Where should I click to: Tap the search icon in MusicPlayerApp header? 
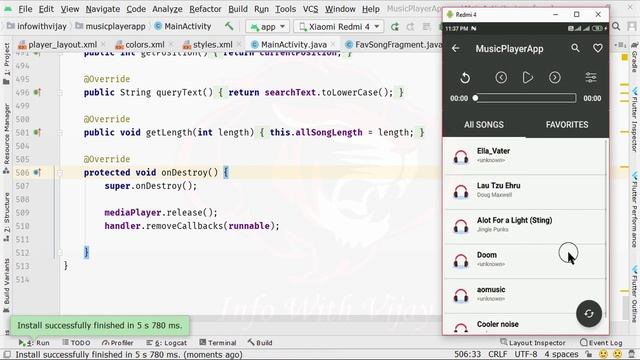575,48
